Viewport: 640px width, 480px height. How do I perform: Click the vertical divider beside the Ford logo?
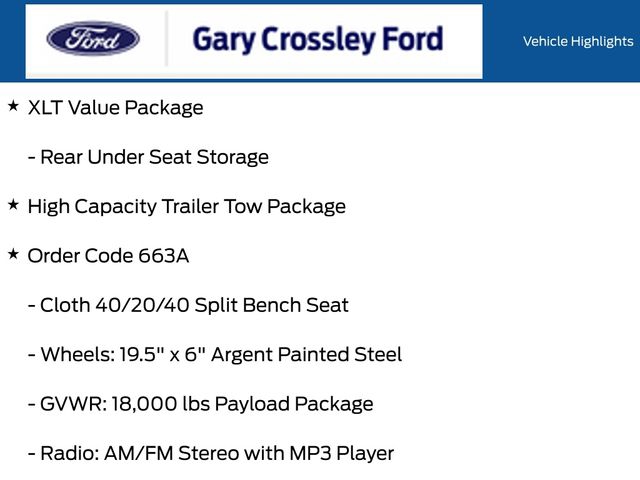[x=166, y=40]
